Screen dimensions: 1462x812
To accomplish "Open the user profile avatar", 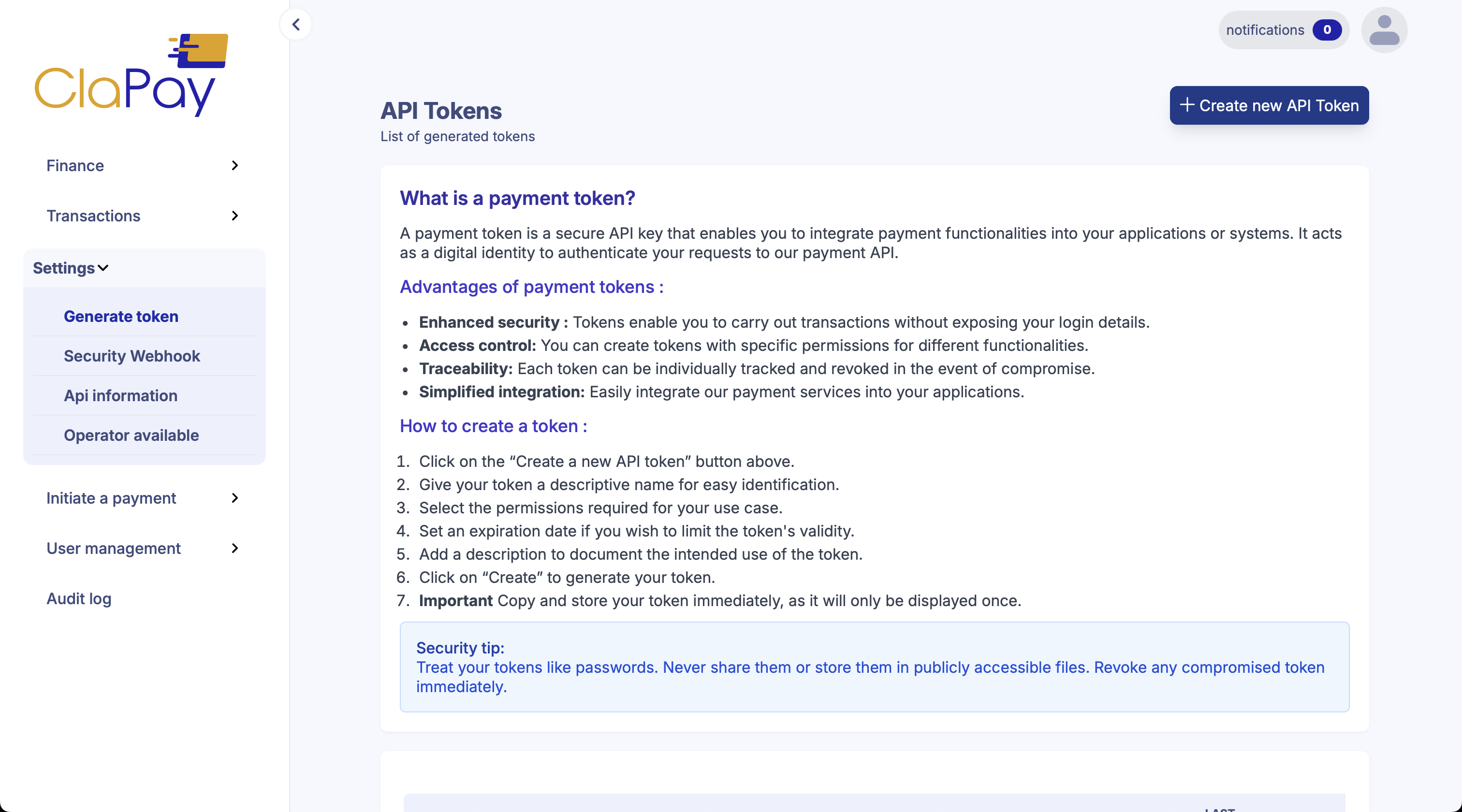I will click(1384, 29).
